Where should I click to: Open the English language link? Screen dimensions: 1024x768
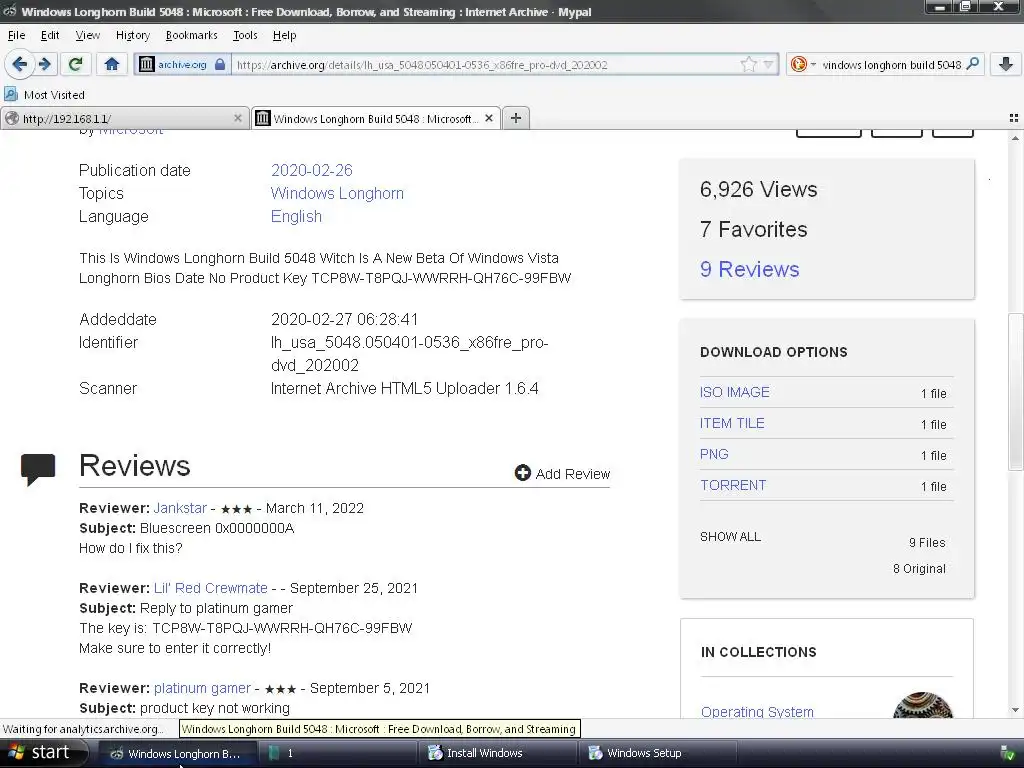coord(296,216)
